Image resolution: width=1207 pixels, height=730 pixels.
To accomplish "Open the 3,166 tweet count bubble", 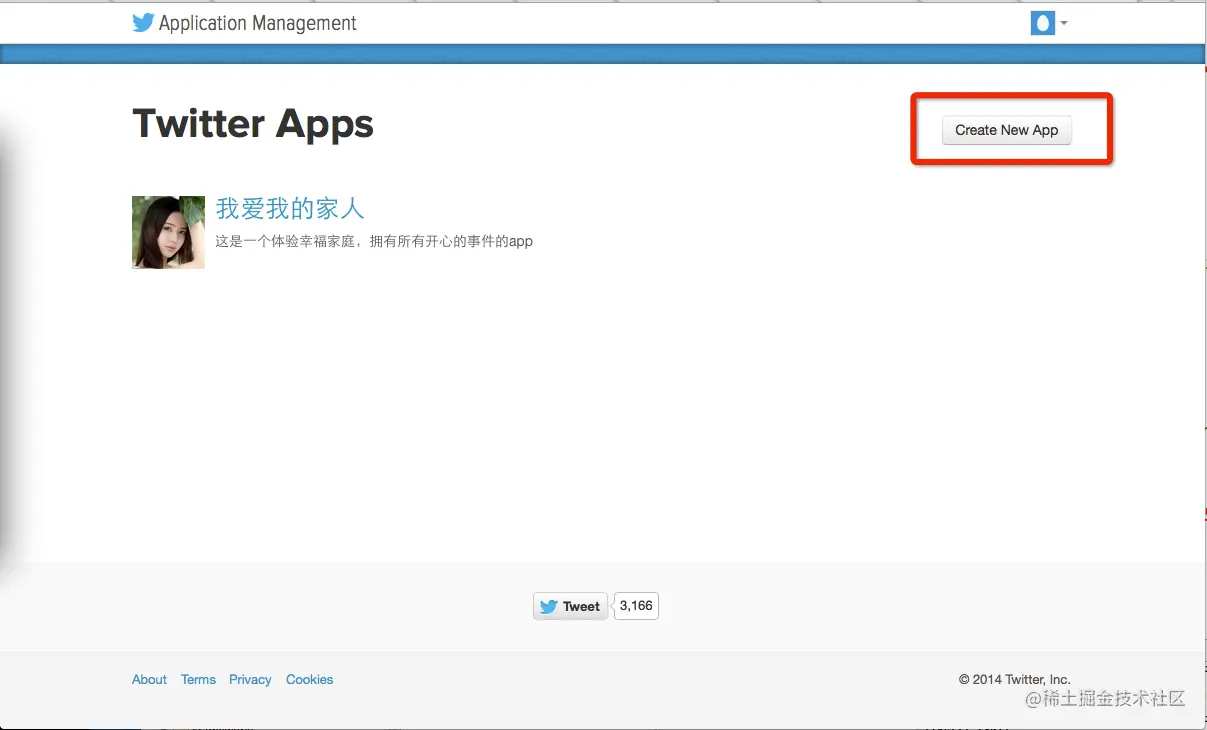I will [636, 606].
